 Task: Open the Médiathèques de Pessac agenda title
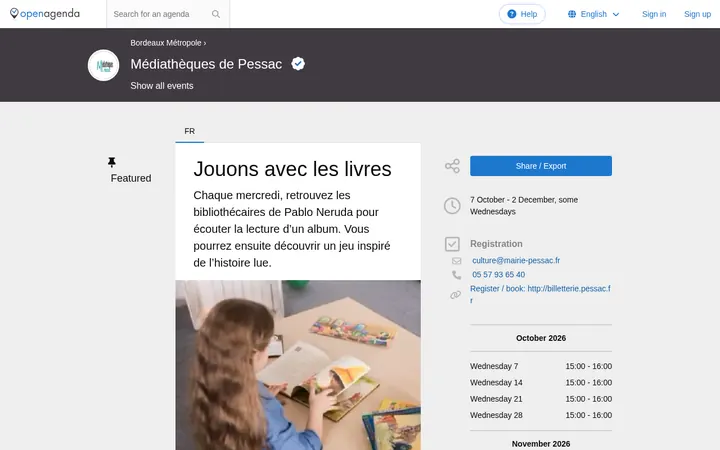pos(206,64)
